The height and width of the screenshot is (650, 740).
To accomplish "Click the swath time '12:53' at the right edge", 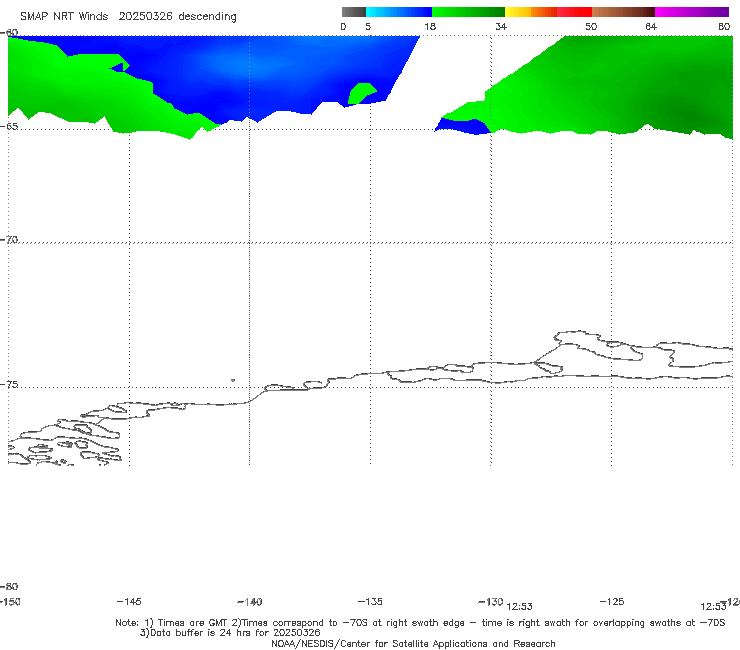I will 713,607.
